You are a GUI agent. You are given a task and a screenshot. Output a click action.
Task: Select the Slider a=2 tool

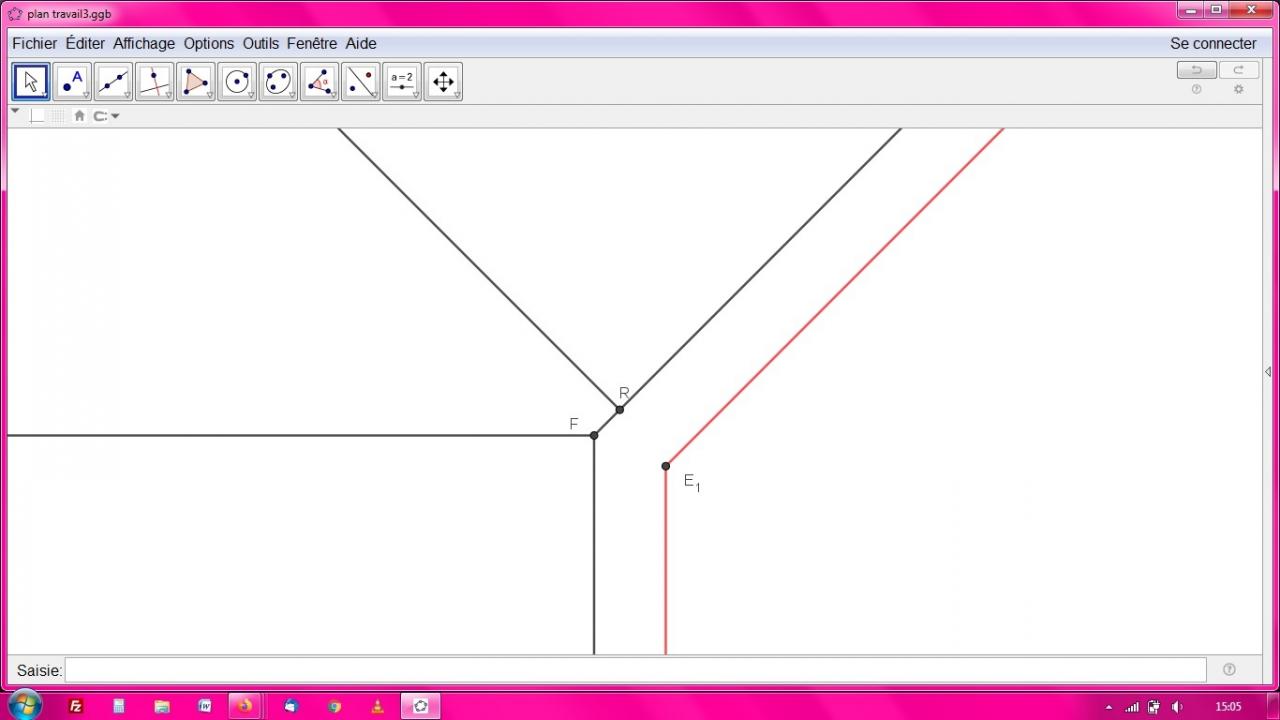click(x=402, y=82)
